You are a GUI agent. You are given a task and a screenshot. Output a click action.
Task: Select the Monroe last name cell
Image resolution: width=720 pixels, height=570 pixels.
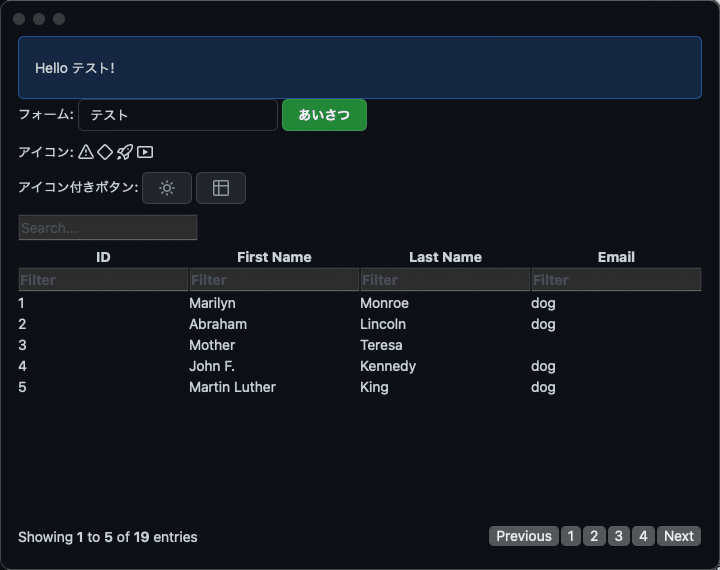point(384,303)
